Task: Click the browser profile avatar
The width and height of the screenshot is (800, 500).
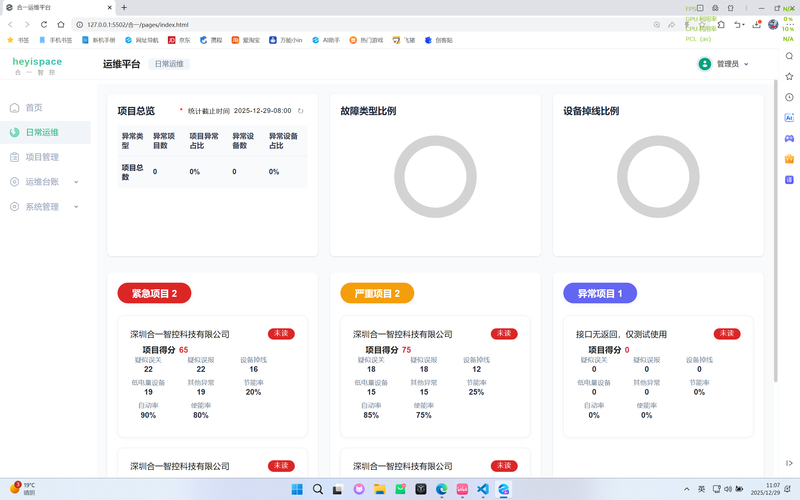Action: (773, 24)
